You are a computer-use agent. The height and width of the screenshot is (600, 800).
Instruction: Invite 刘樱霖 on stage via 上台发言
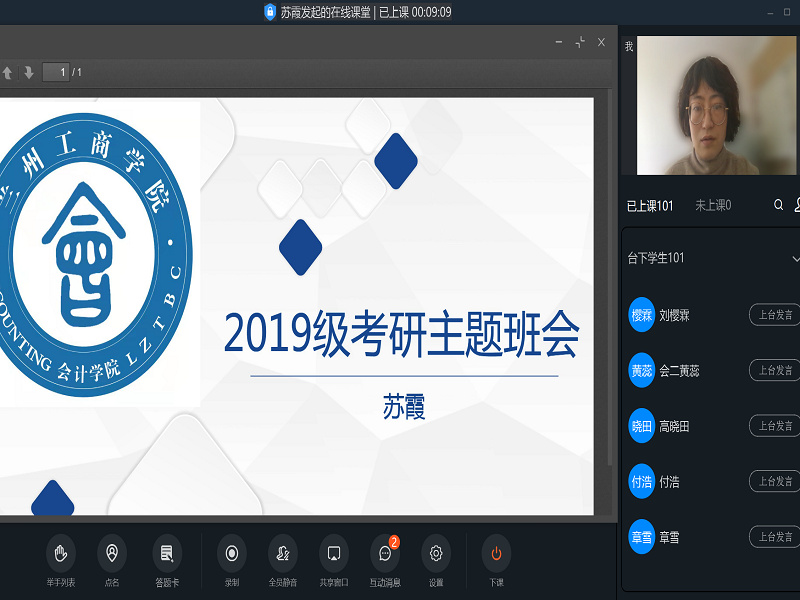click(774, 315)
